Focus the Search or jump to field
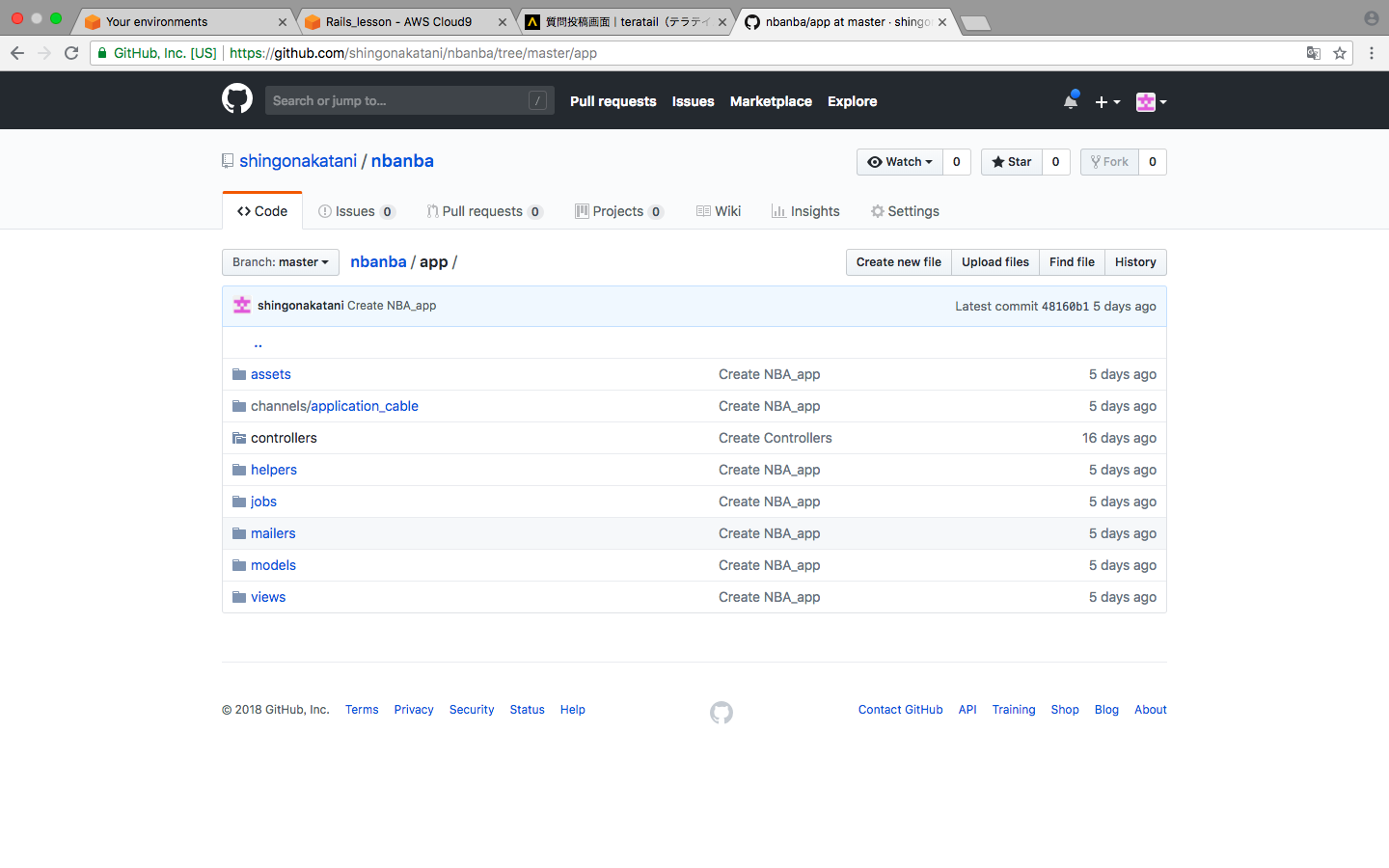 pos(410,100)
